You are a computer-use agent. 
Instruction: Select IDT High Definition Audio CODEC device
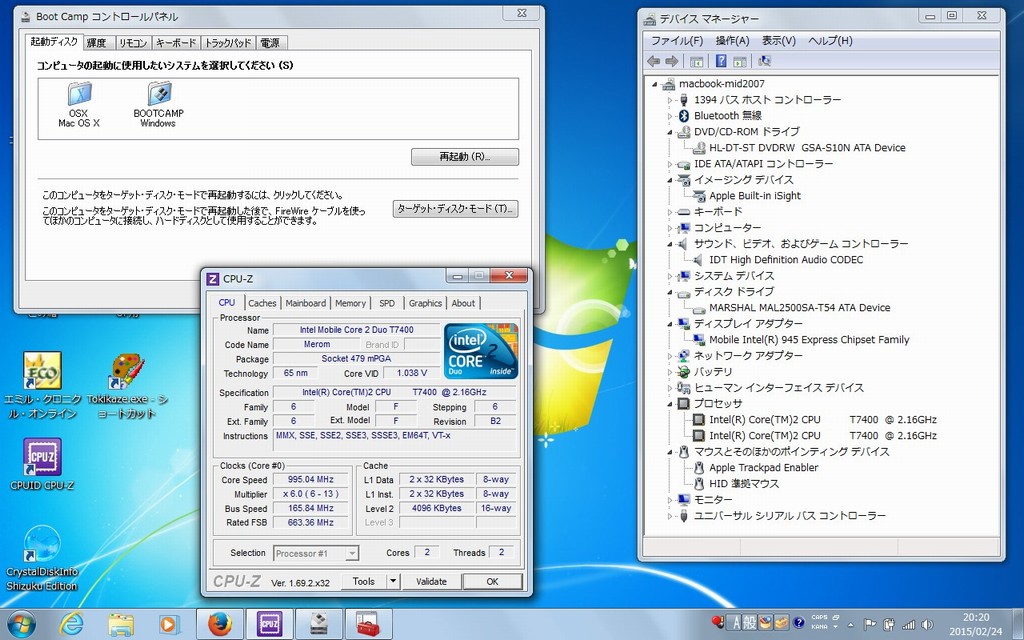[786, 260]
